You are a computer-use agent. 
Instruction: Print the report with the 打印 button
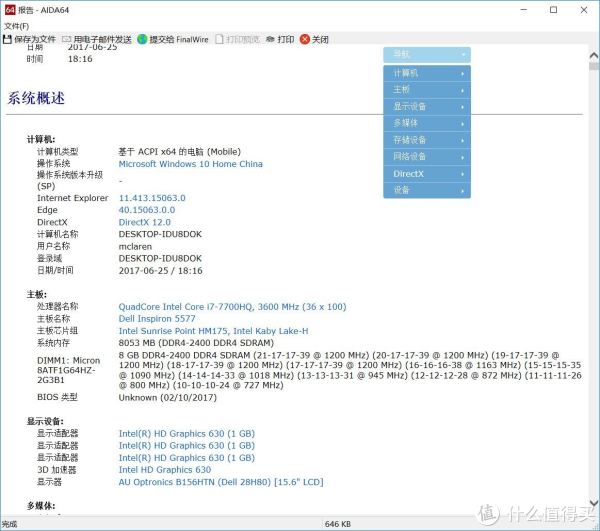pyautogui.click(x=280, y=39)
